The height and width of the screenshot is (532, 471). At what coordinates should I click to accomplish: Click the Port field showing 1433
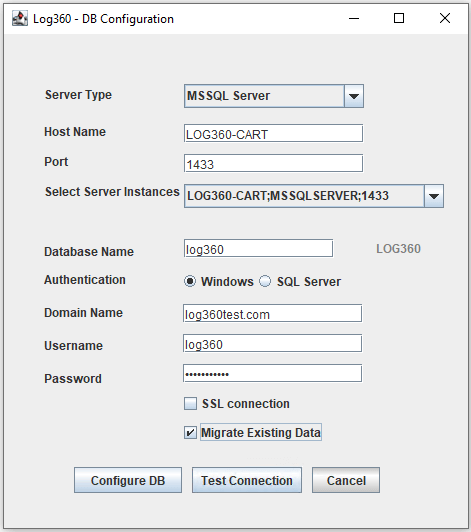[273, 163]
